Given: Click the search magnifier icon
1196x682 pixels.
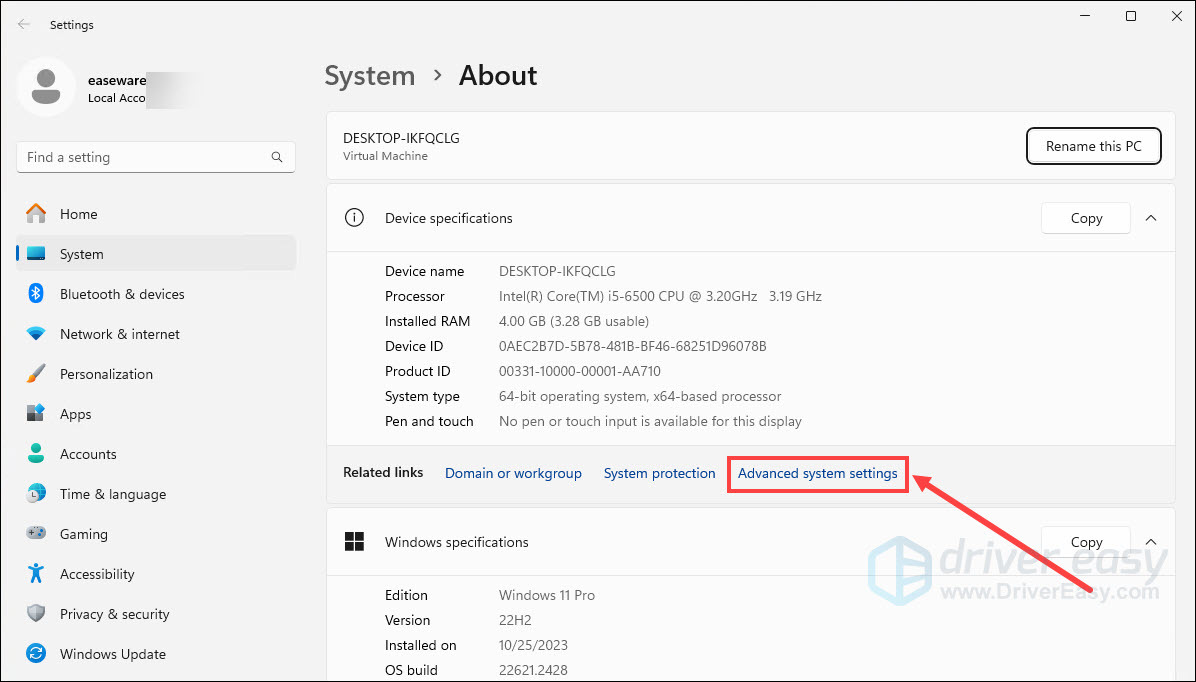Looking at the screenshot, I should [x=277, y=157].
